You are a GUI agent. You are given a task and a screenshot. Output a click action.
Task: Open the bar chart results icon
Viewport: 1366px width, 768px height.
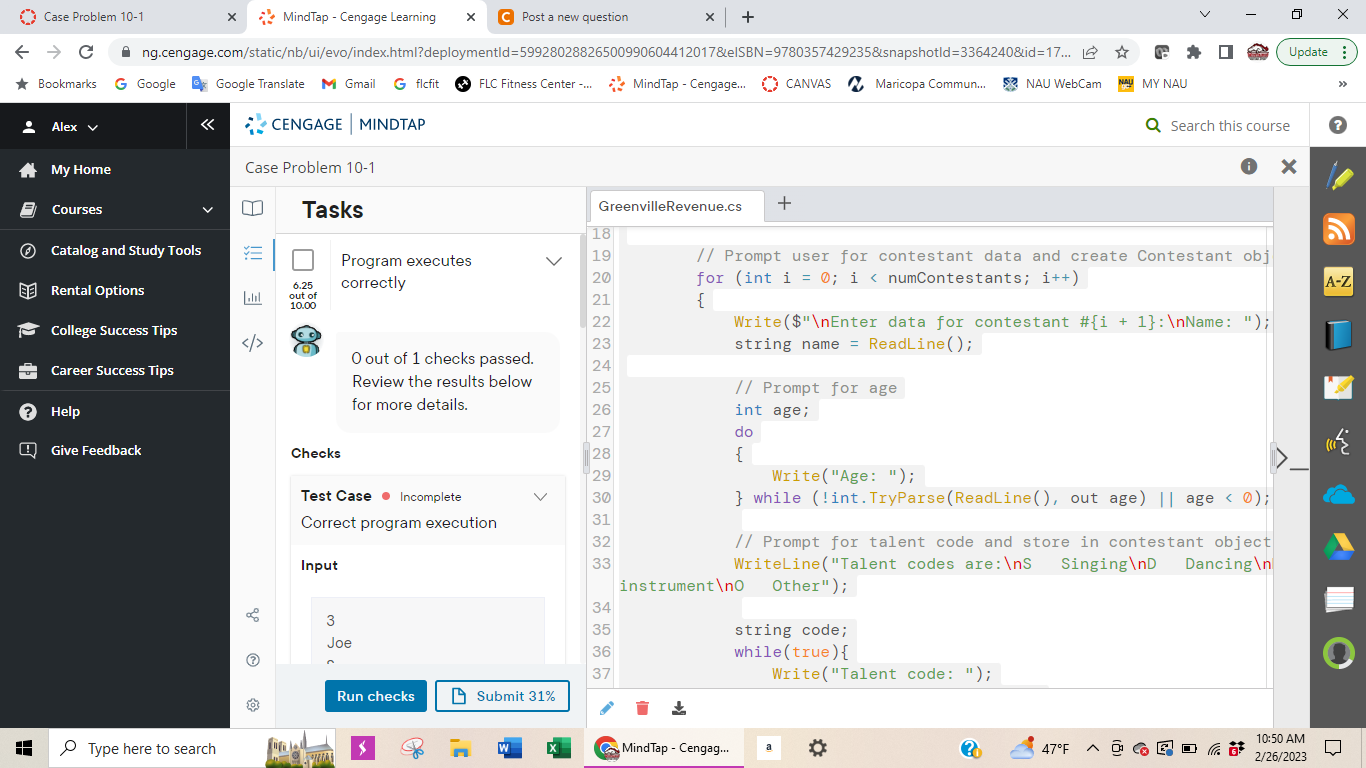[253, 298]
